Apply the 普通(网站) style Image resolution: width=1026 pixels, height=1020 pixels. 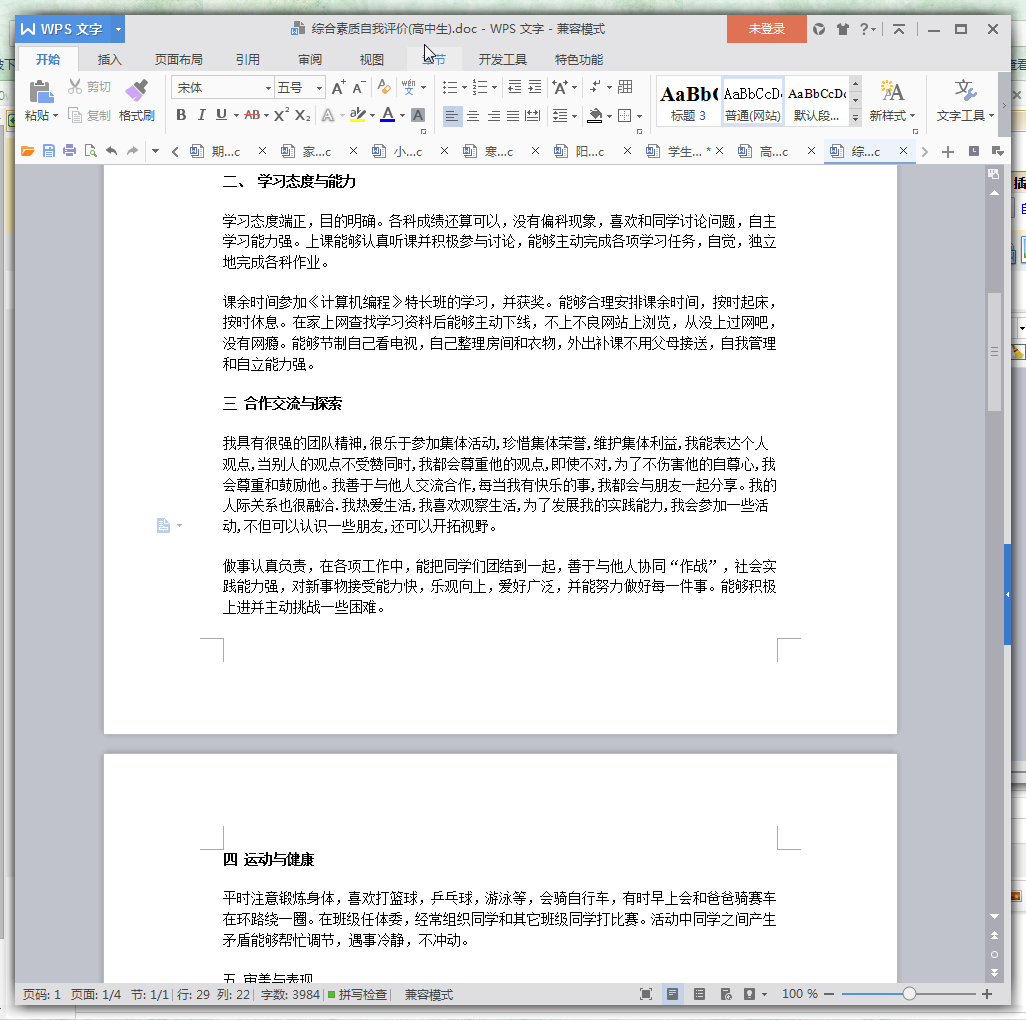click(752, 102)
